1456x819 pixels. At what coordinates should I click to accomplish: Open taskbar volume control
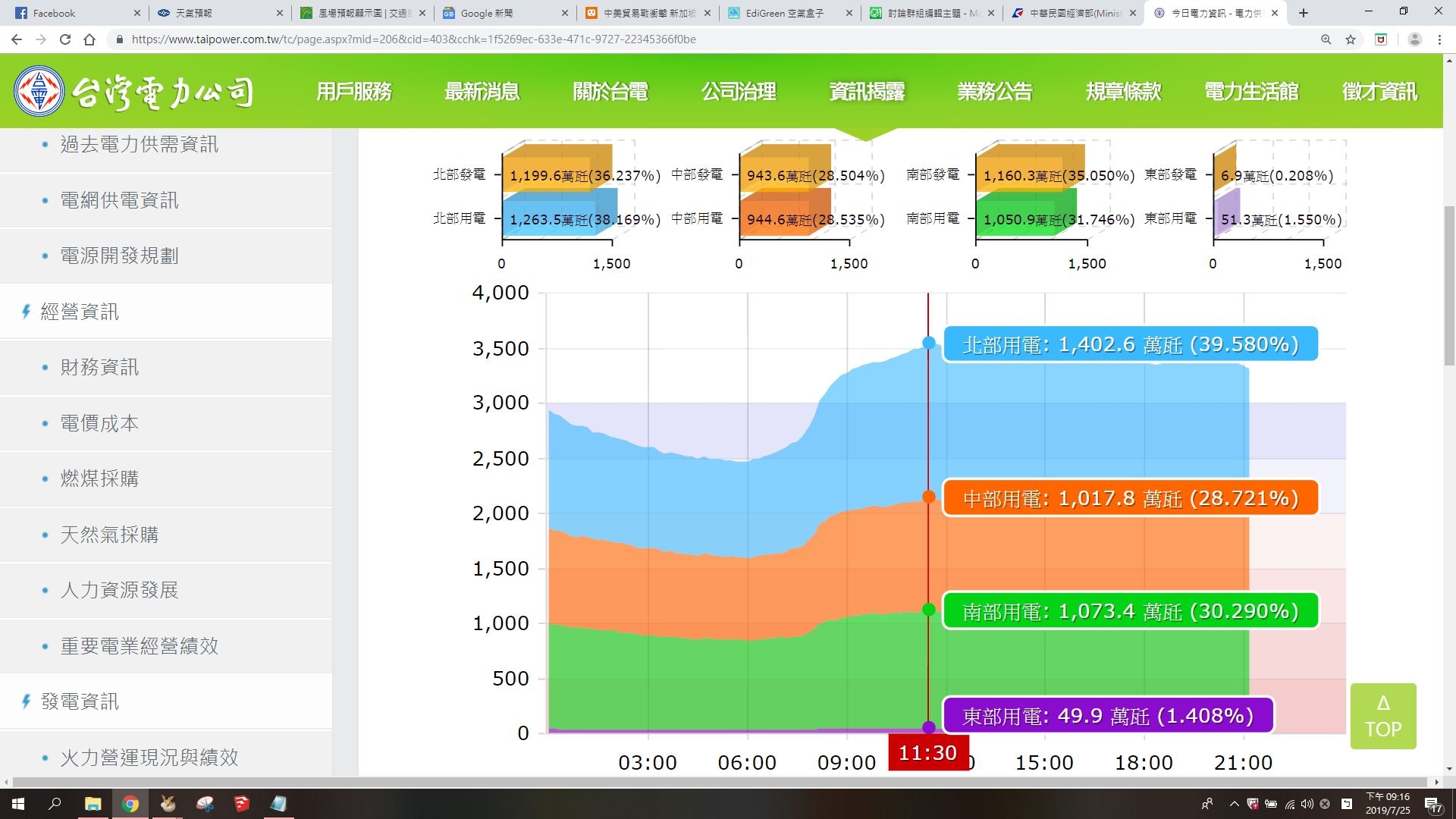click(x=1307, y=804)
